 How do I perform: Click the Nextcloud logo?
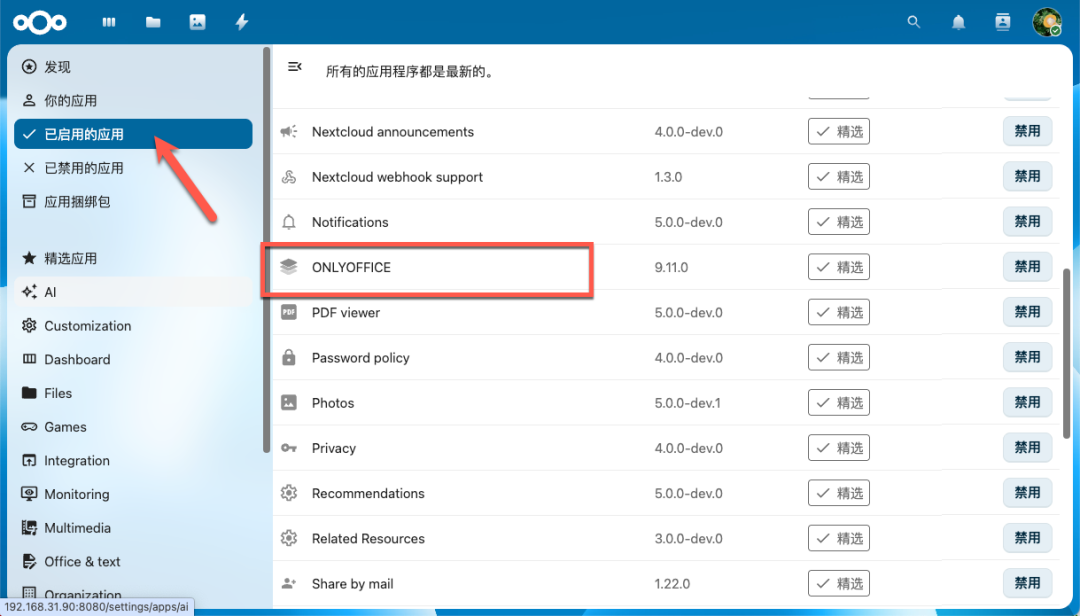(39, 21)
